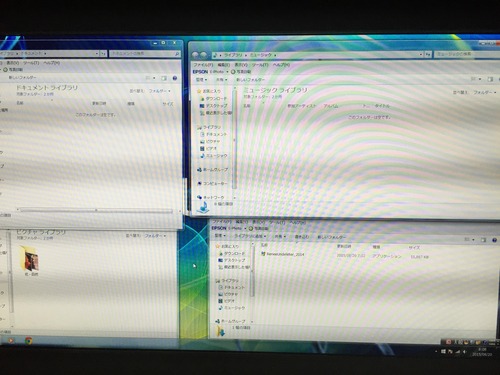Toggle preview pane in the bottom-right Explorer window
The height and width of the screenshot is (375, 500).
(483, 240)
